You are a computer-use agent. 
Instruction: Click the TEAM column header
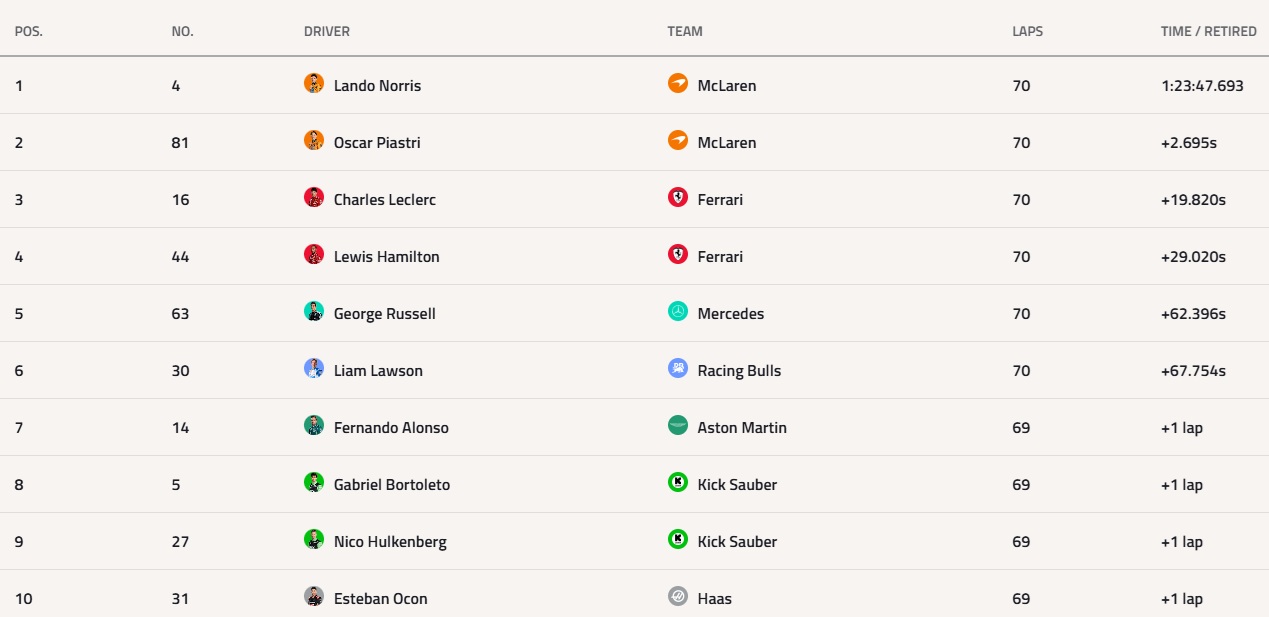coord(685,31)
